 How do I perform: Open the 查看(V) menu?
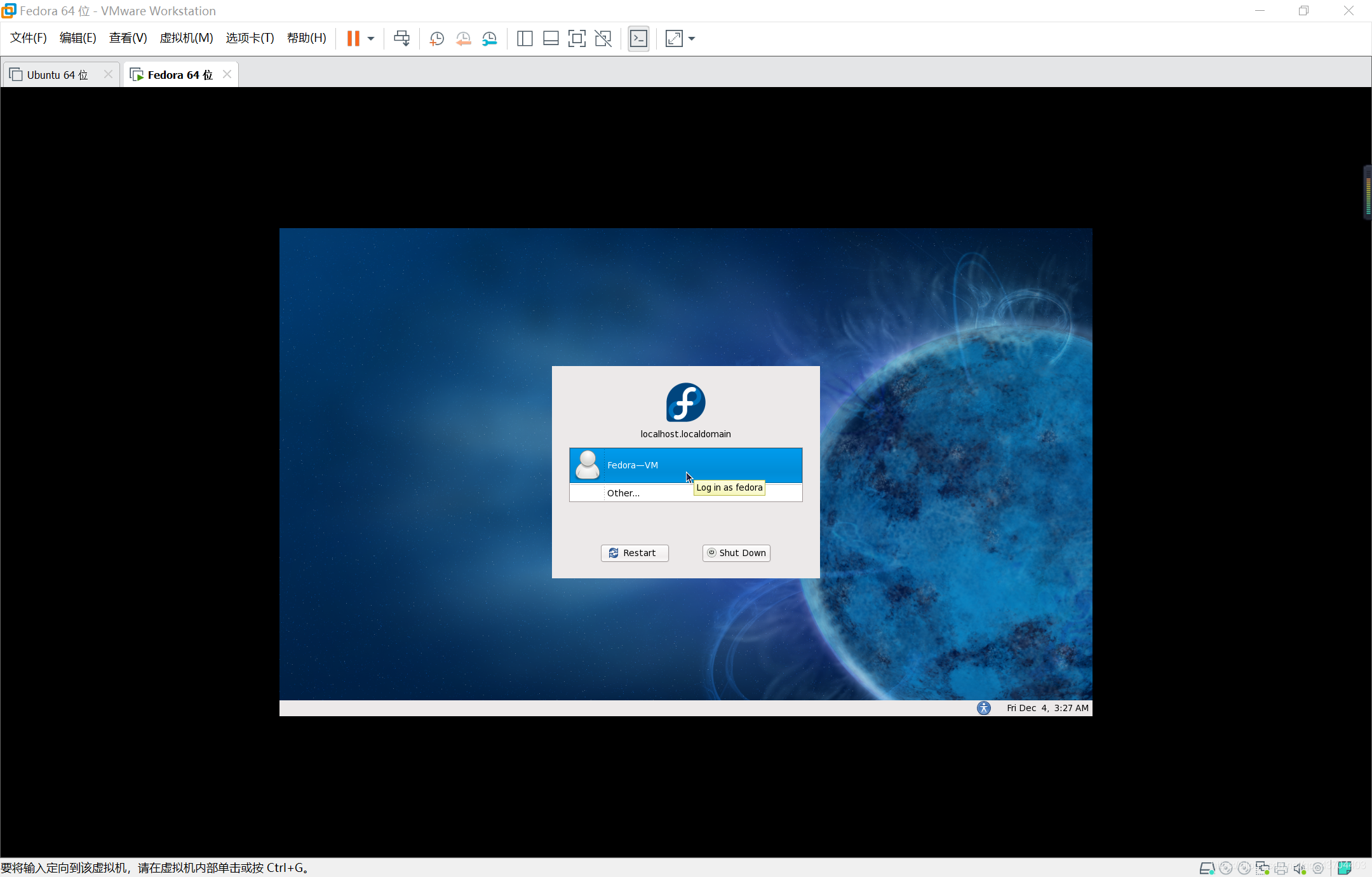pos(128,38)
